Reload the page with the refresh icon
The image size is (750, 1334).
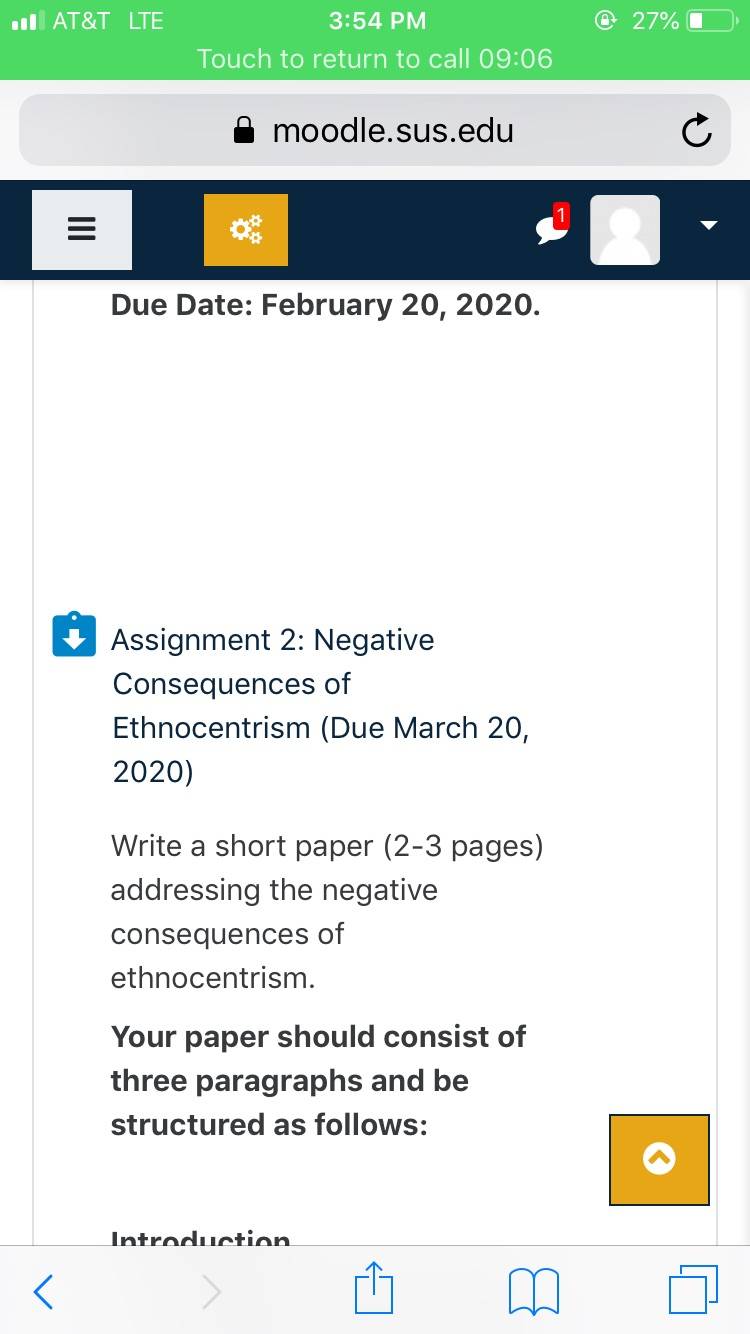[697, 131]
